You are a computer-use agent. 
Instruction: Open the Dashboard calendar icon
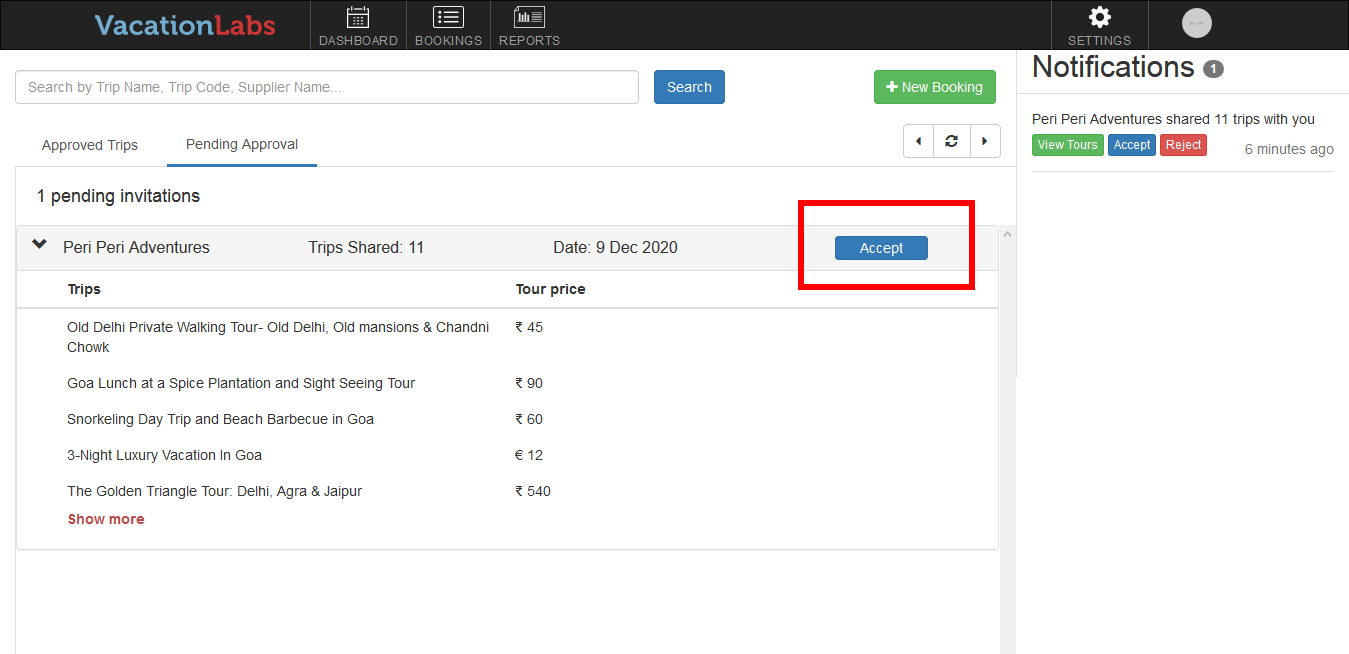358,17
